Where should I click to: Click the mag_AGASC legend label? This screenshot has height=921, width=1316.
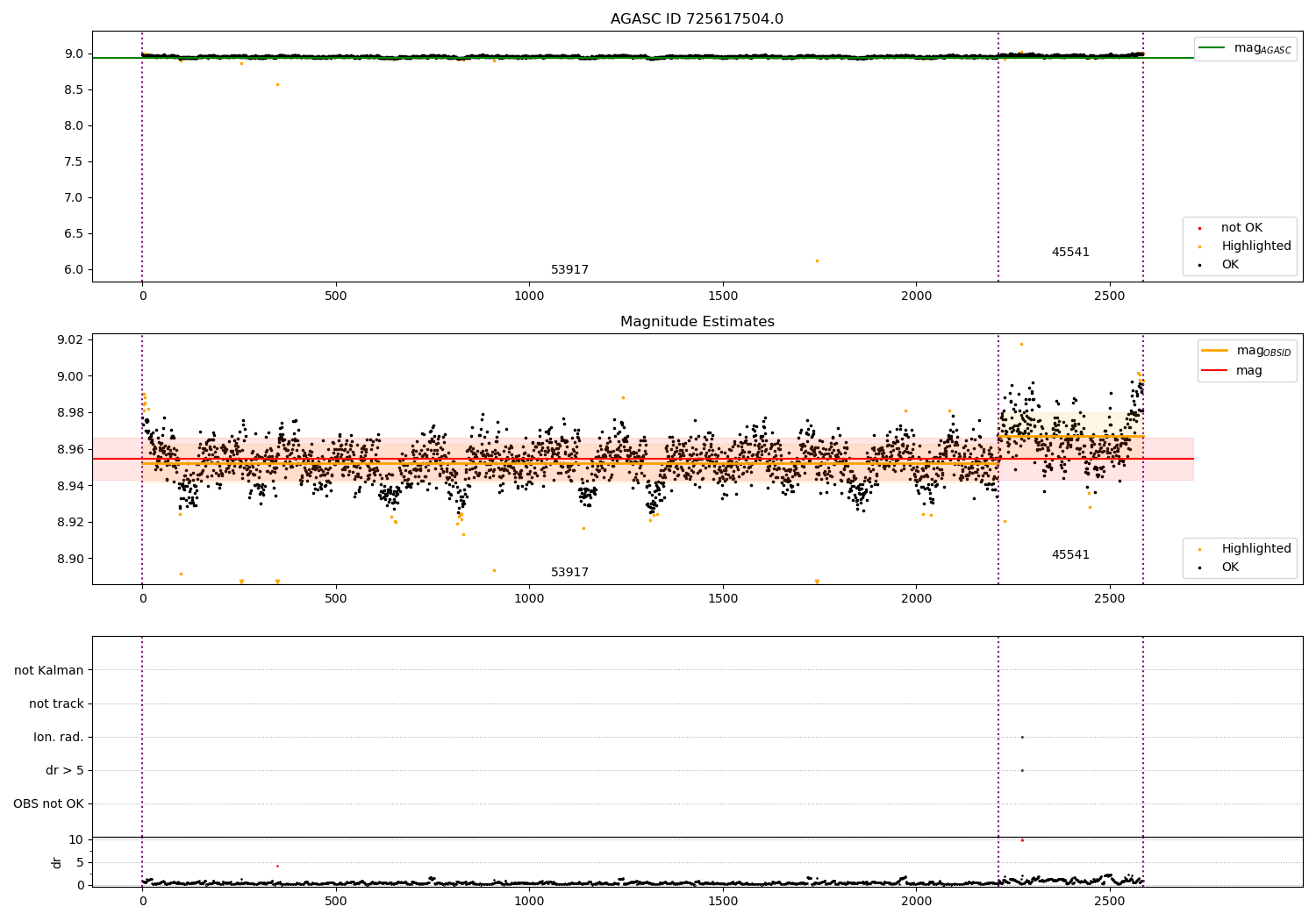pyautogui.click(x=1262, y=48)
